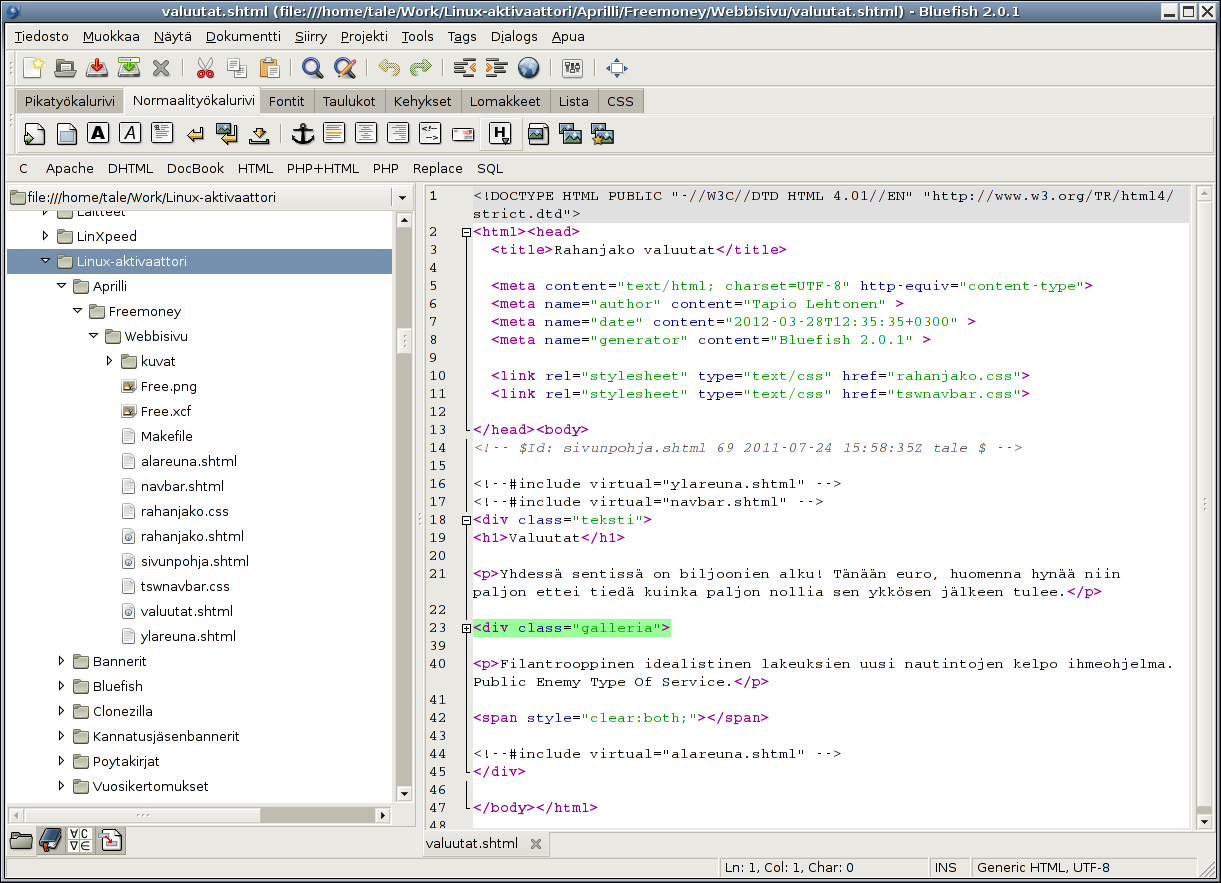Screen dimensions: 1221x883
Task: Click the SQL custom menu button
Action: pos(490,168)
